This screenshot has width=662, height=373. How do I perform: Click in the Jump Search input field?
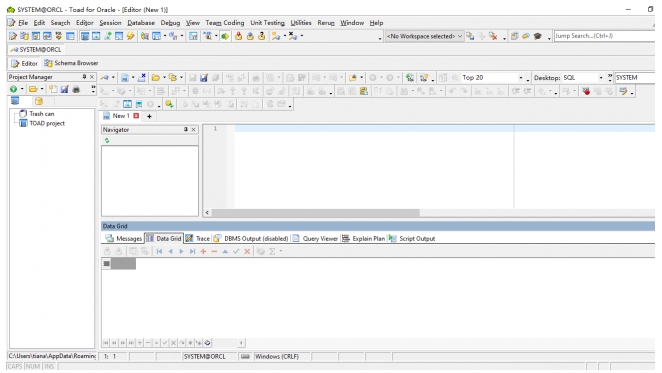click(x=605, y=36)
